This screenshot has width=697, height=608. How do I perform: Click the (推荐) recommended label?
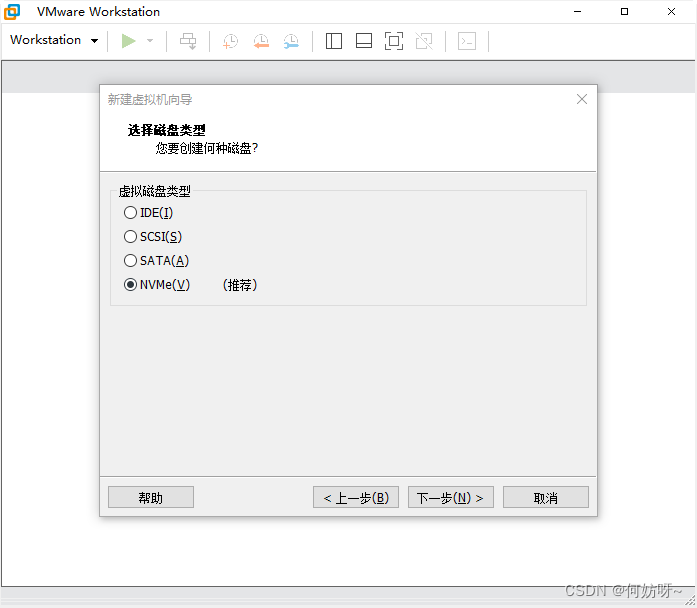pyautogui.click(x=240, y=285)
